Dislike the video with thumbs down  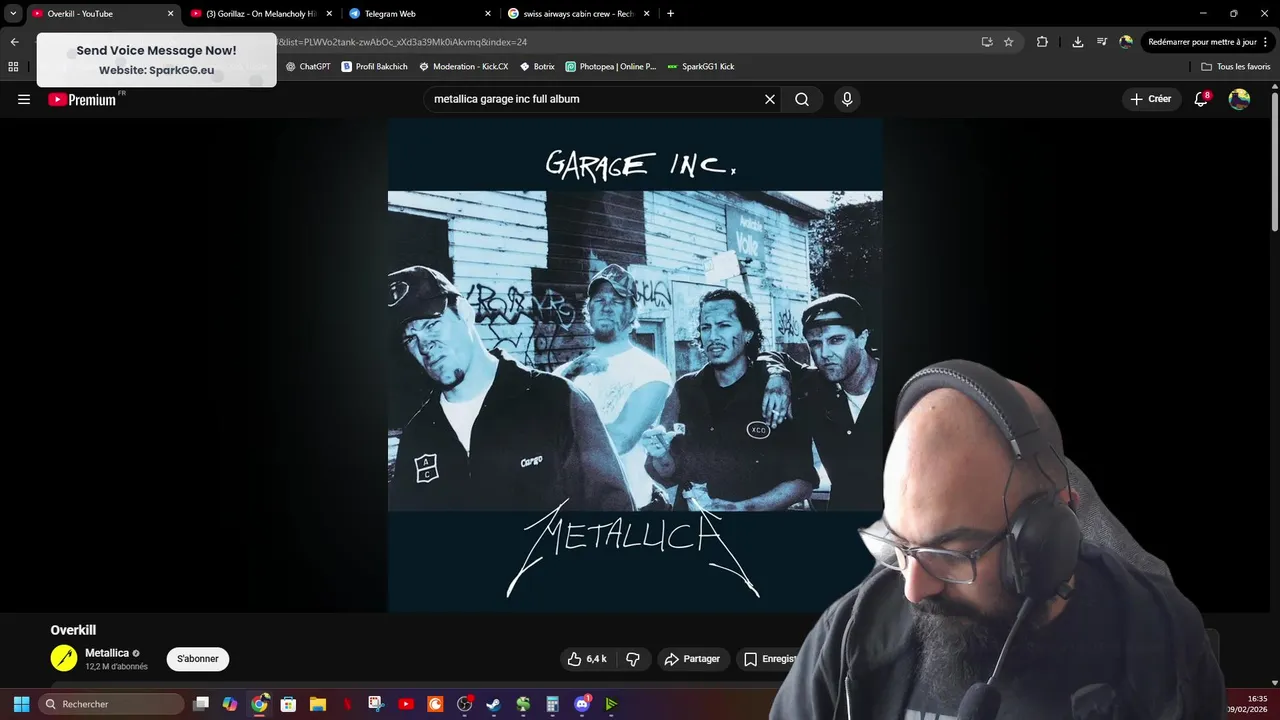pyautogui.click(x=632, y=659)
